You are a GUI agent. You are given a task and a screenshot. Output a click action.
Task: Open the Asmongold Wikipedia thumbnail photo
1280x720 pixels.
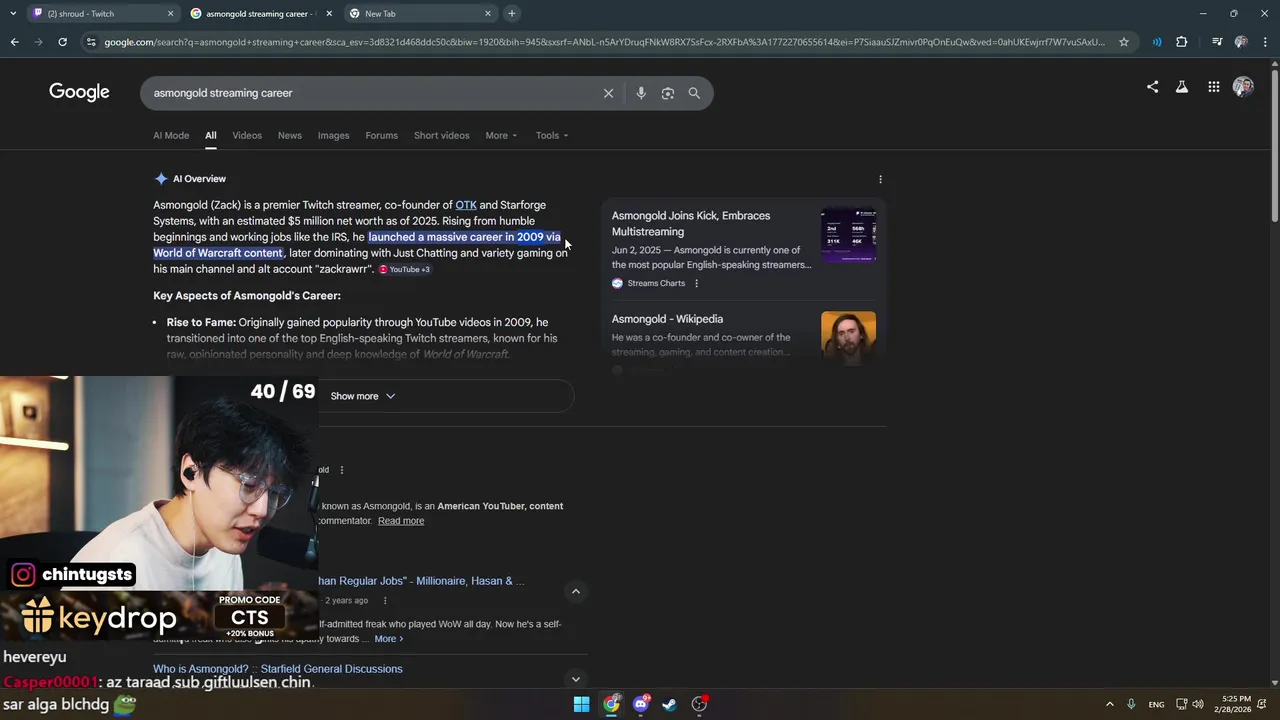pos(848,339)
